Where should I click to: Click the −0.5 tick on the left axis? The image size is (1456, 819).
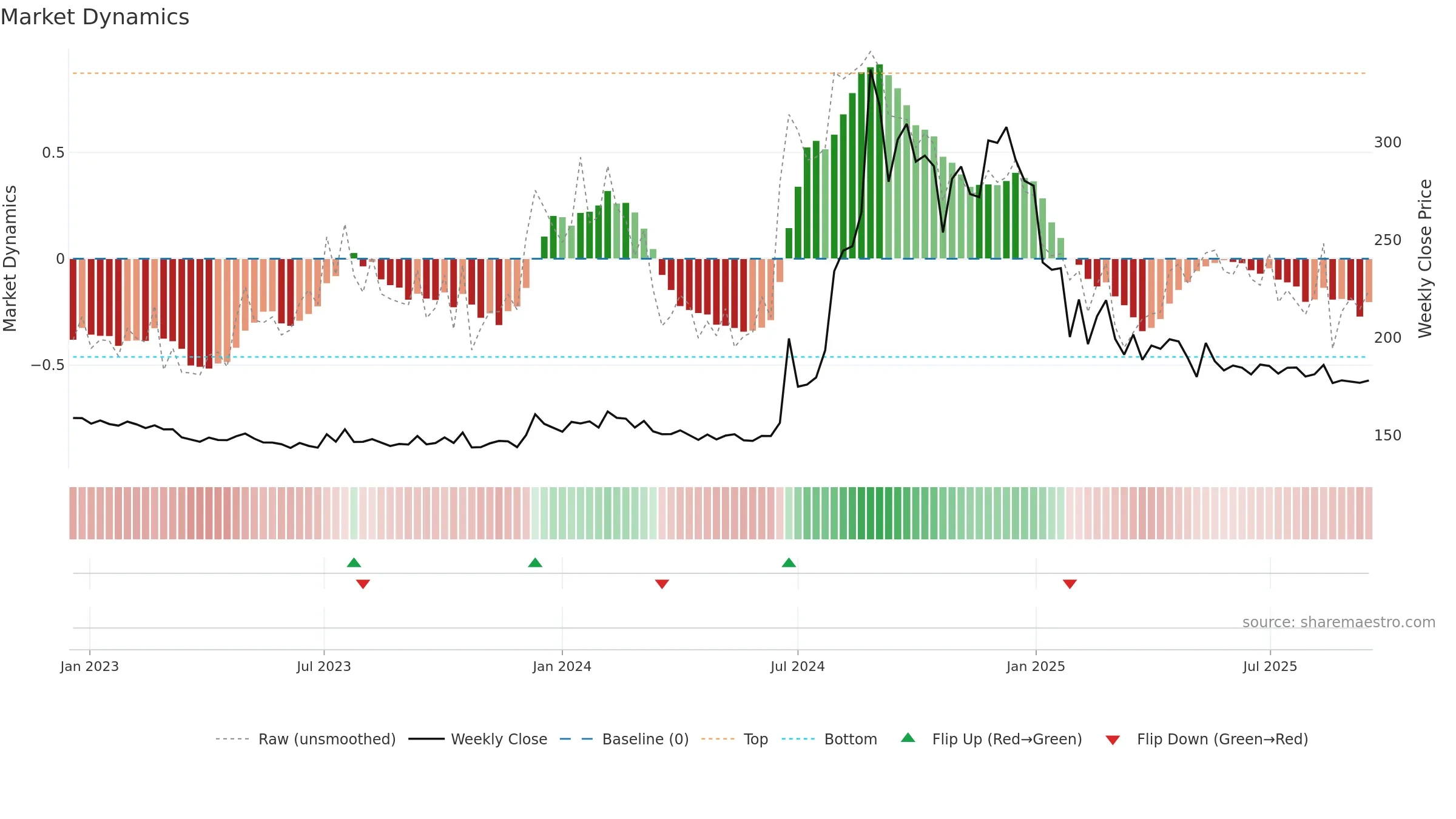(48, 365)
